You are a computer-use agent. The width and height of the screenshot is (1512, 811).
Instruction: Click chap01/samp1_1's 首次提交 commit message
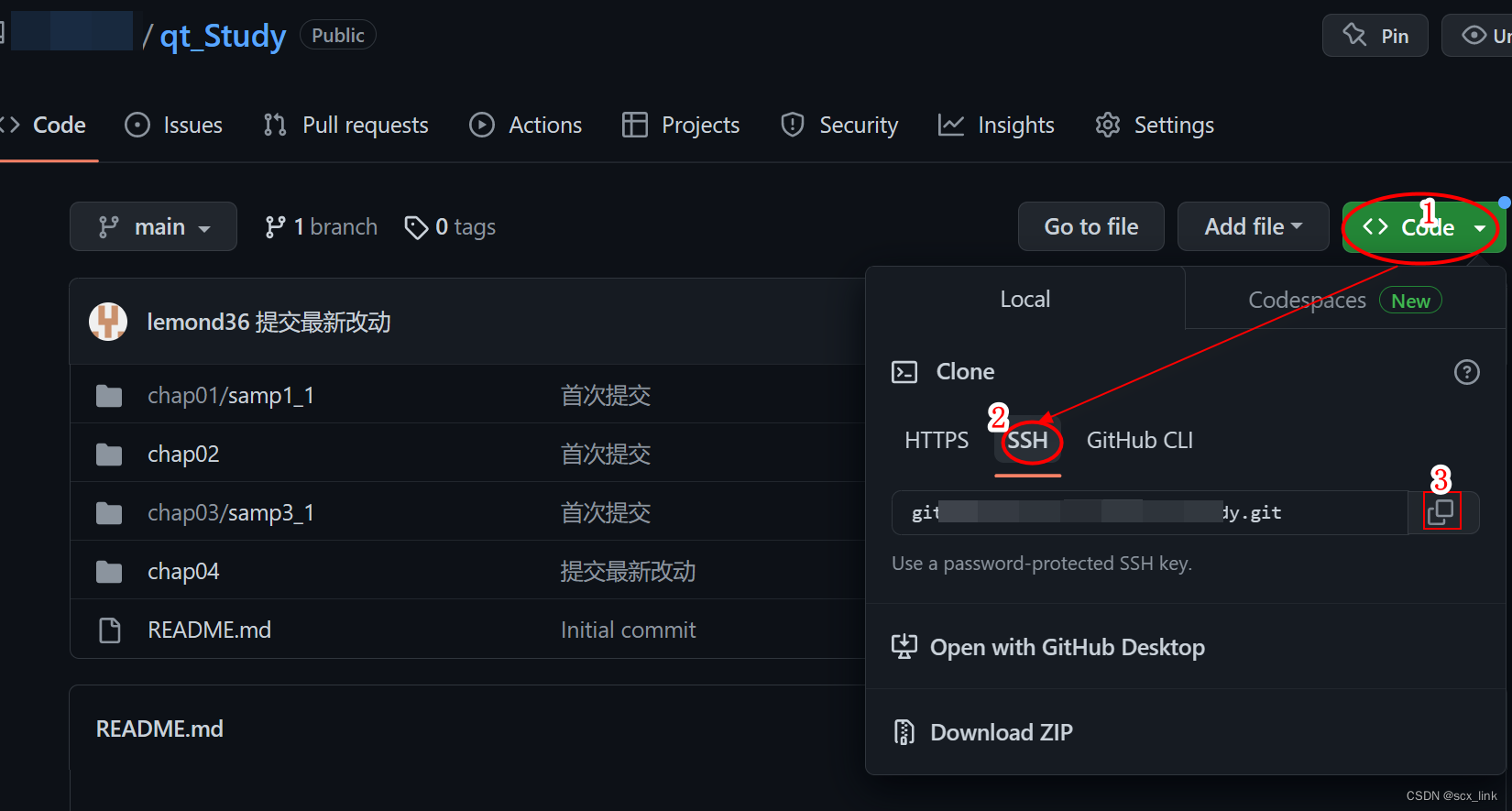pos(606,396)
